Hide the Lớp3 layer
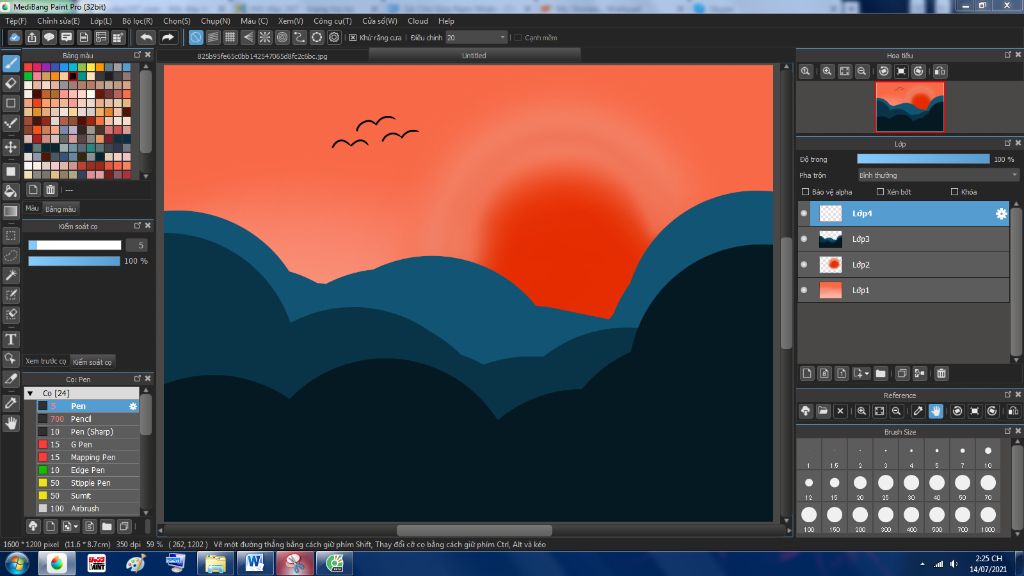 pos(804,239)
